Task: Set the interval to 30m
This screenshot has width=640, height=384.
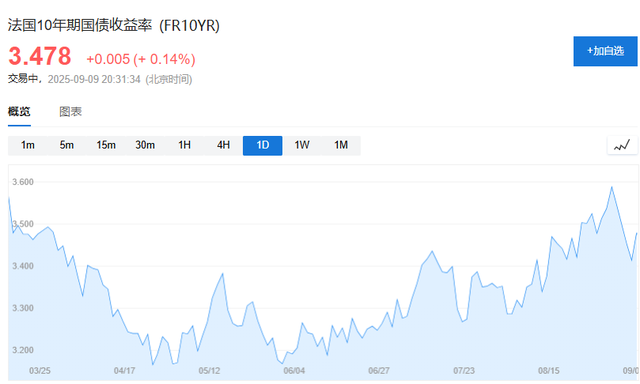Action: click(145, 145)
